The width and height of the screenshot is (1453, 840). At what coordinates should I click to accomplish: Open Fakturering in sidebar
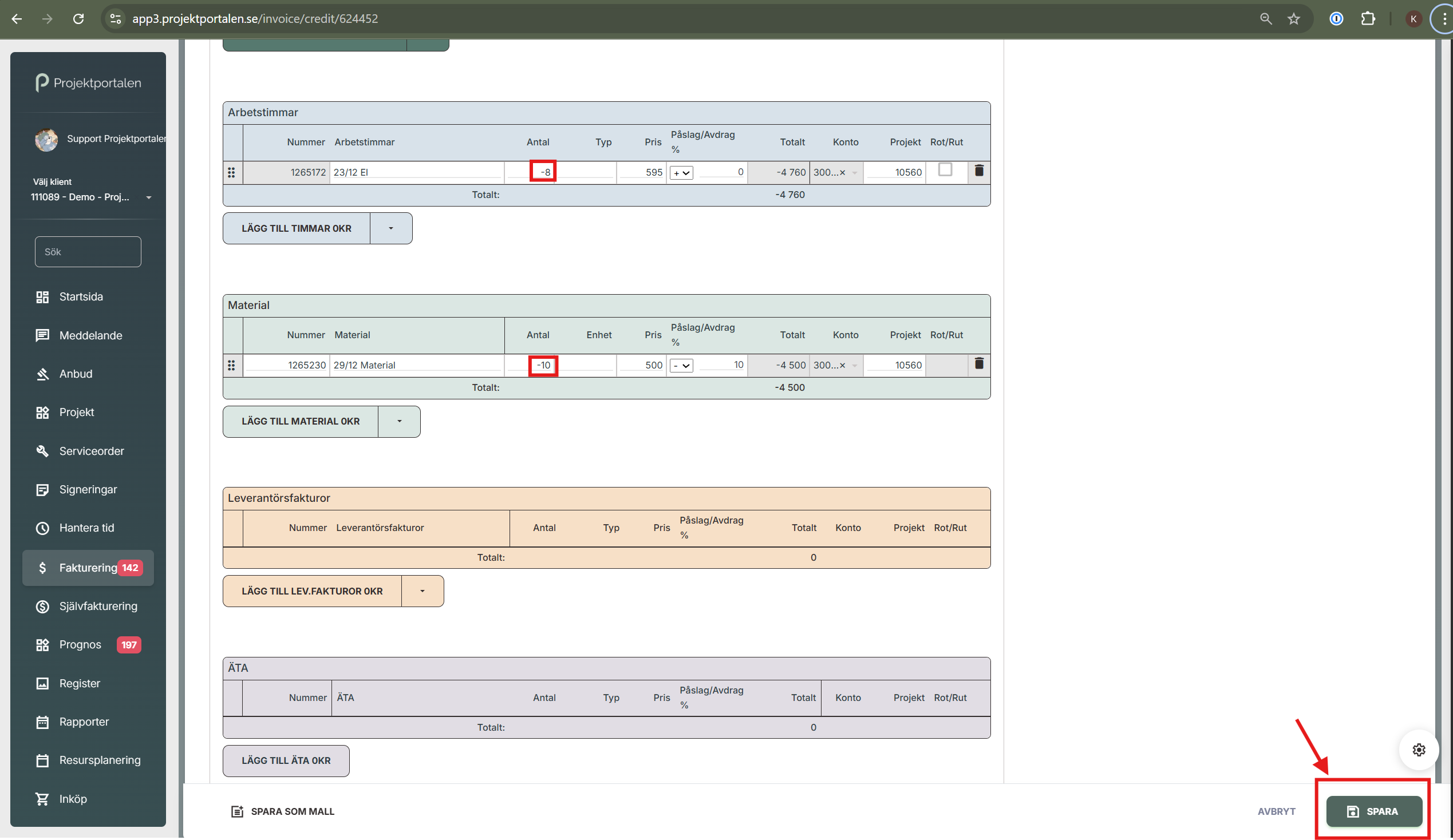point(88,568)
